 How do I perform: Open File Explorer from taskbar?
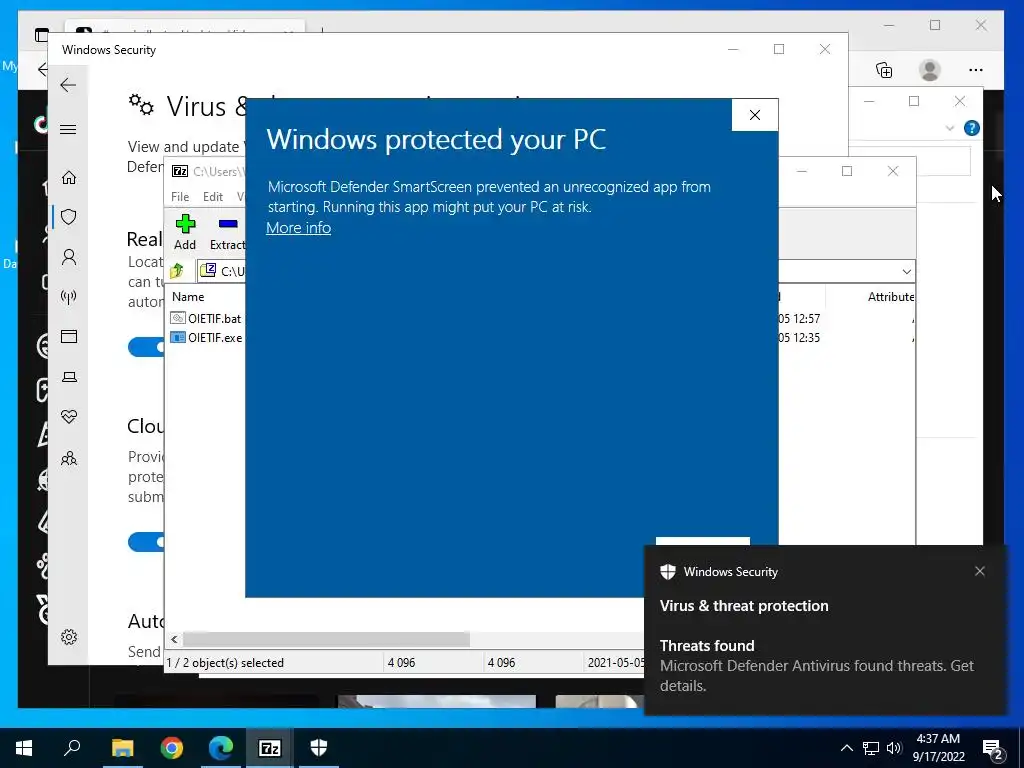122,748
